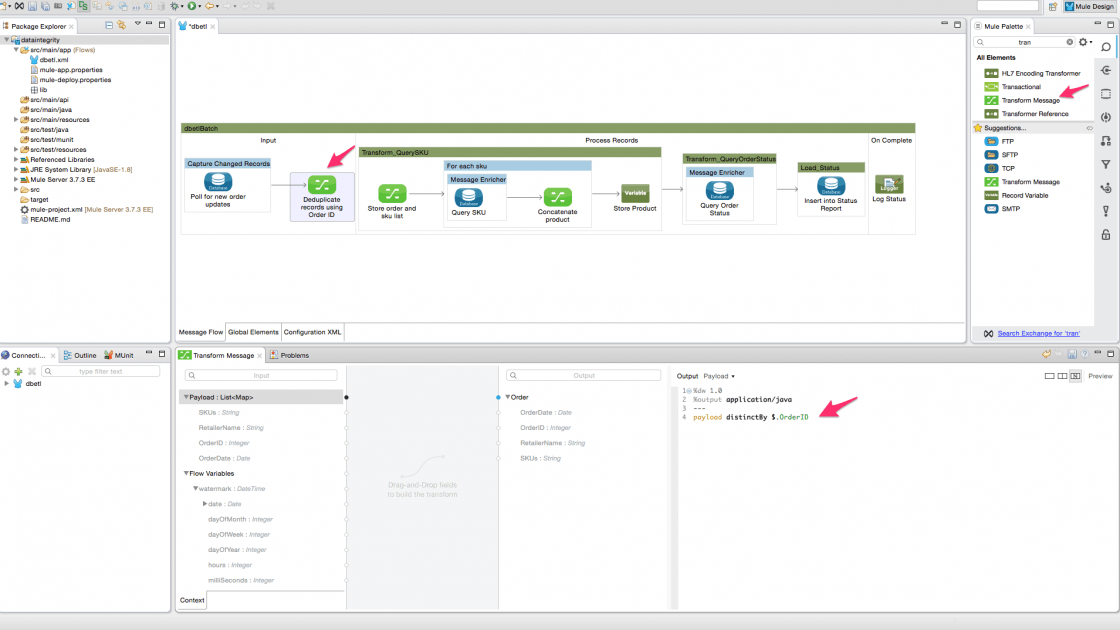This screenshot has height=630, width=1120.
Task: Collapse the Payload : List<Map> input tree
Action: pos(185,397)
